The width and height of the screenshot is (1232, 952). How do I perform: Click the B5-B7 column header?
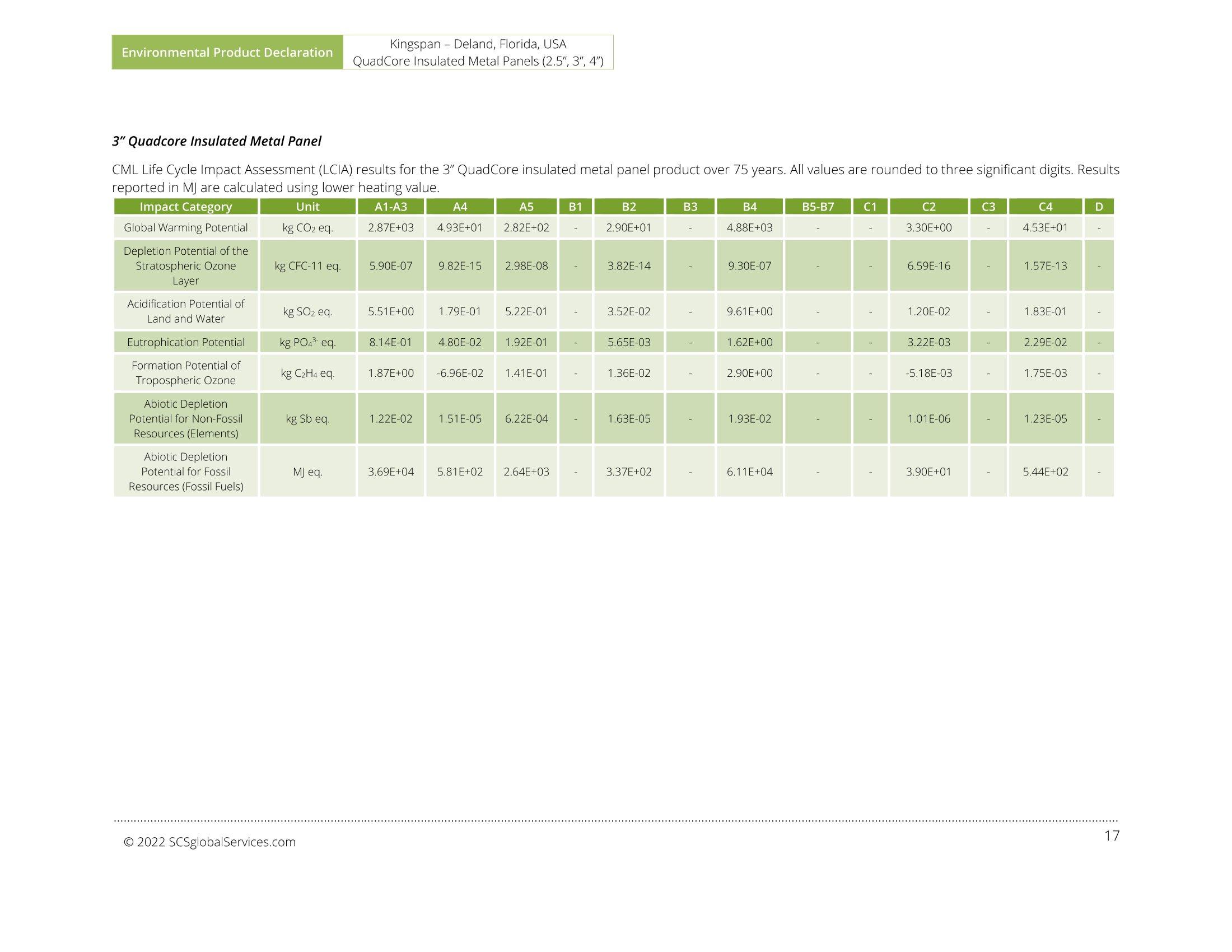(818, 207)
